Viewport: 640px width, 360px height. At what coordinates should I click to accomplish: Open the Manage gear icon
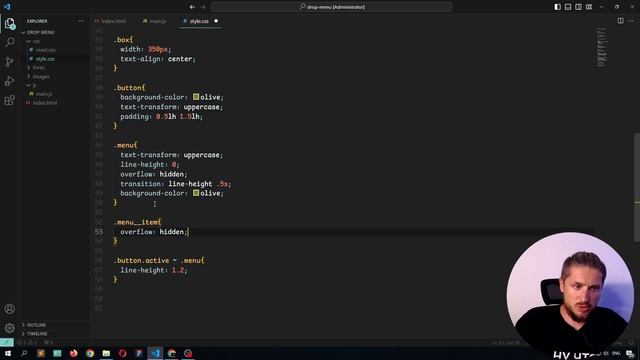tap(10, 328)
